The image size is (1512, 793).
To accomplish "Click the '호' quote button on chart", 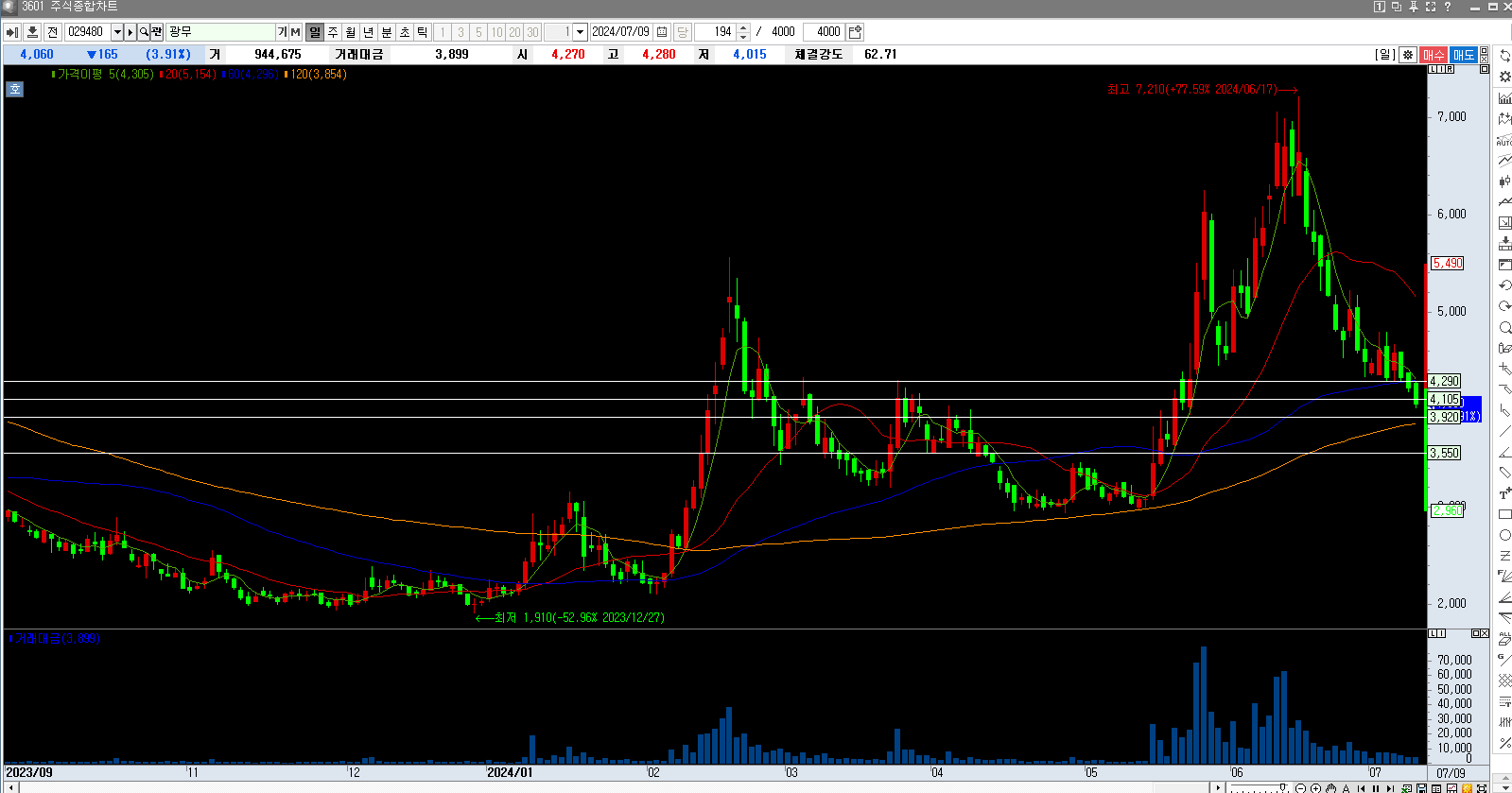I will click(x=14, y=90).
